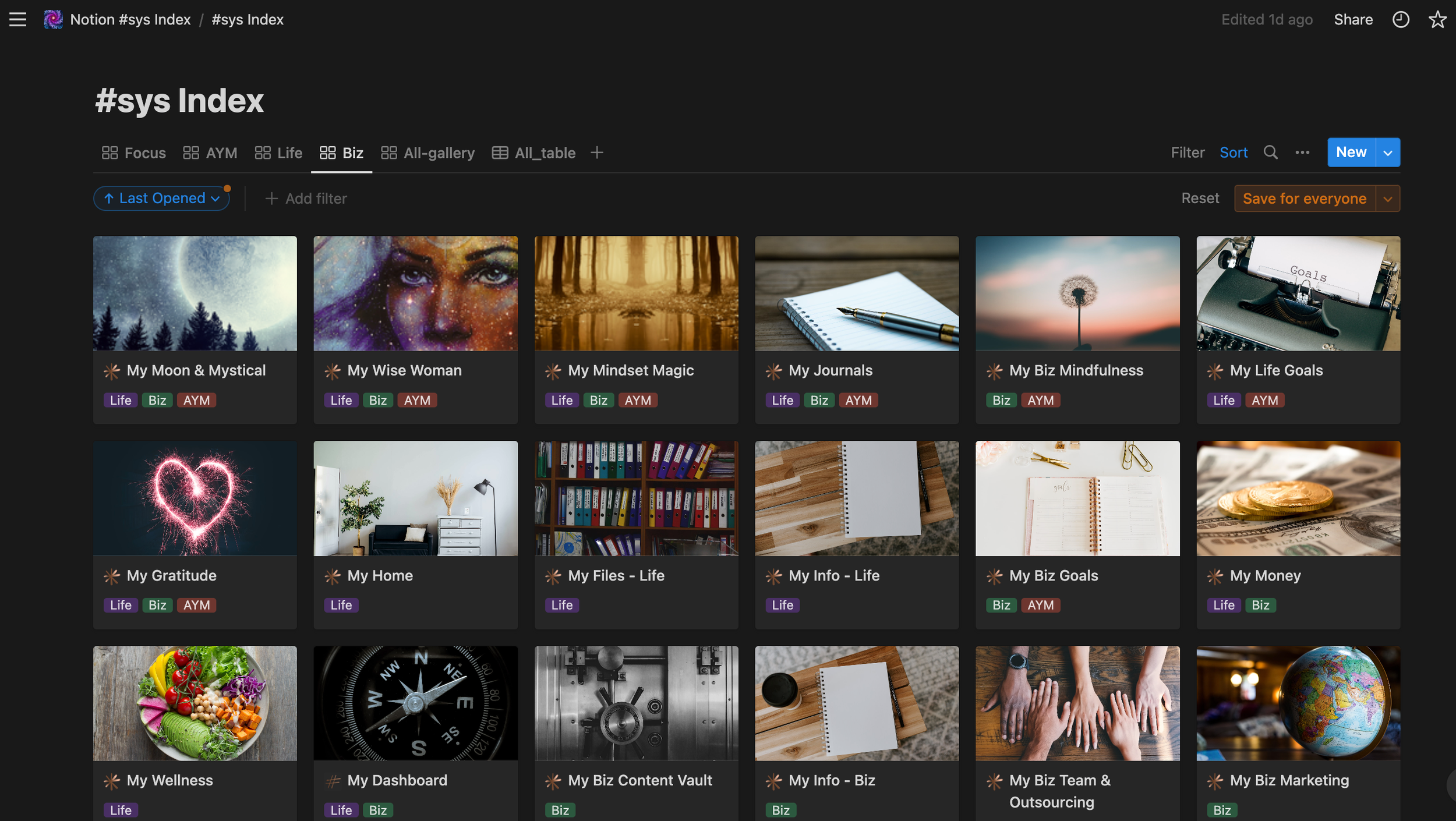The image size is (1456, 821).
Task: Open the My Gratitude heart thumbnail card
Action: (x=195, y=498)
